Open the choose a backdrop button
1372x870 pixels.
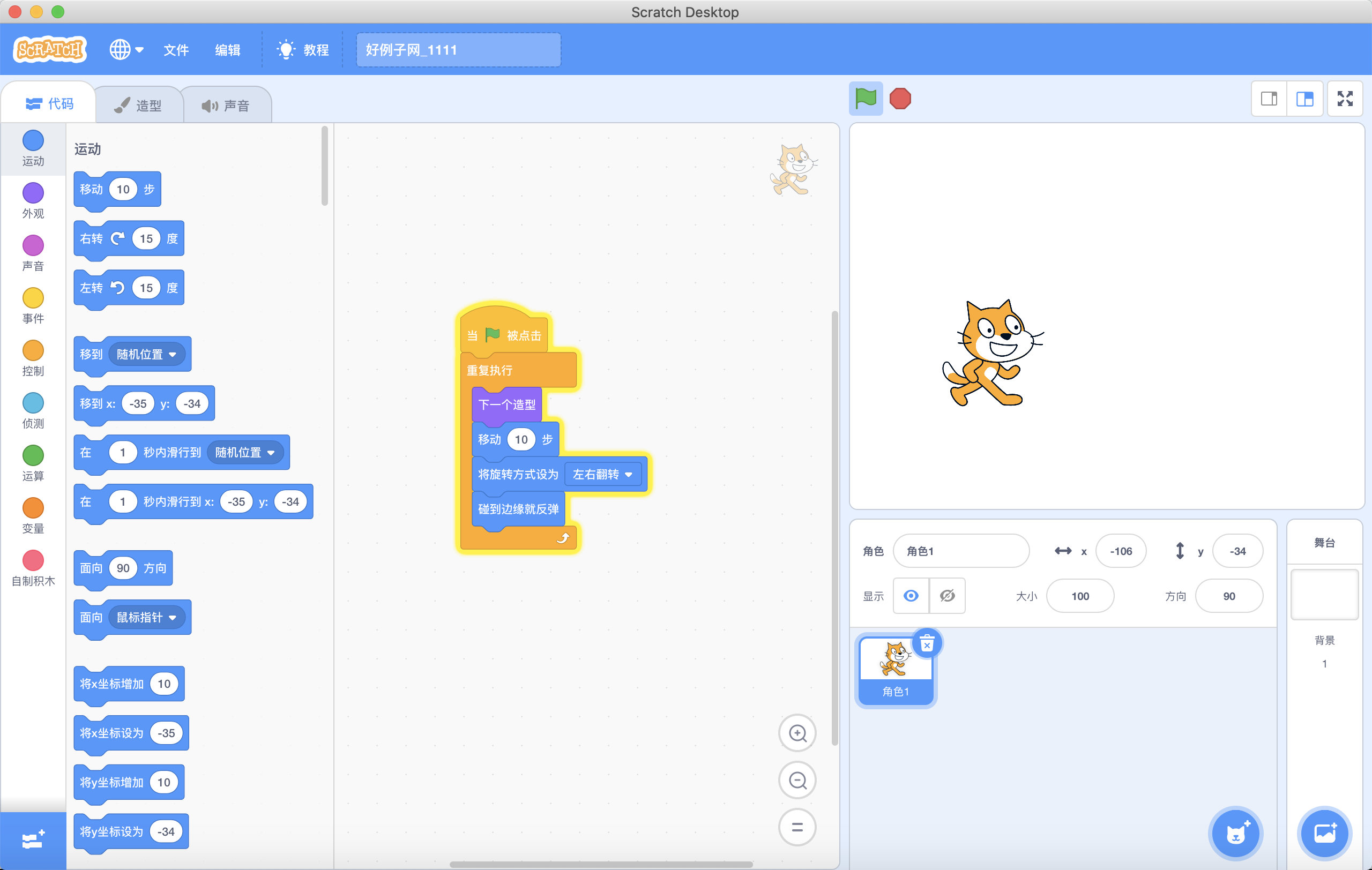pyautogui.click(x=1325, y=834)
